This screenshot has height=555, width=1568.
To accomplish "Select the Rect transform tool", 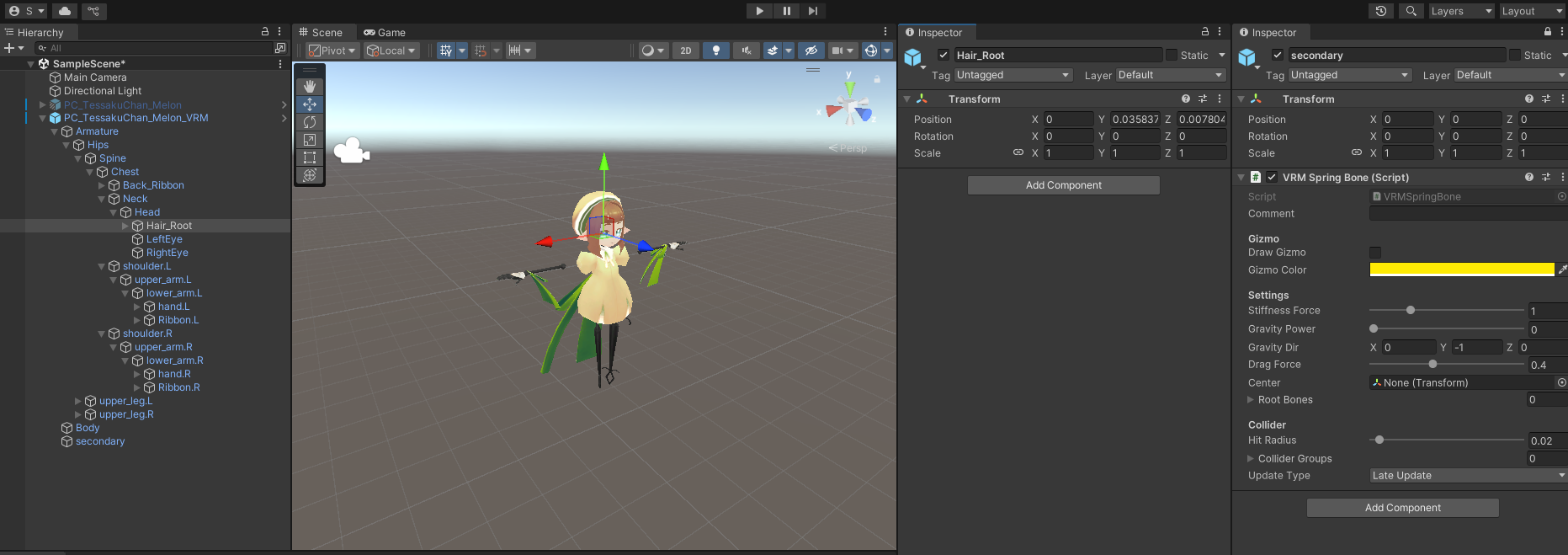I will (x=310, y=157).
